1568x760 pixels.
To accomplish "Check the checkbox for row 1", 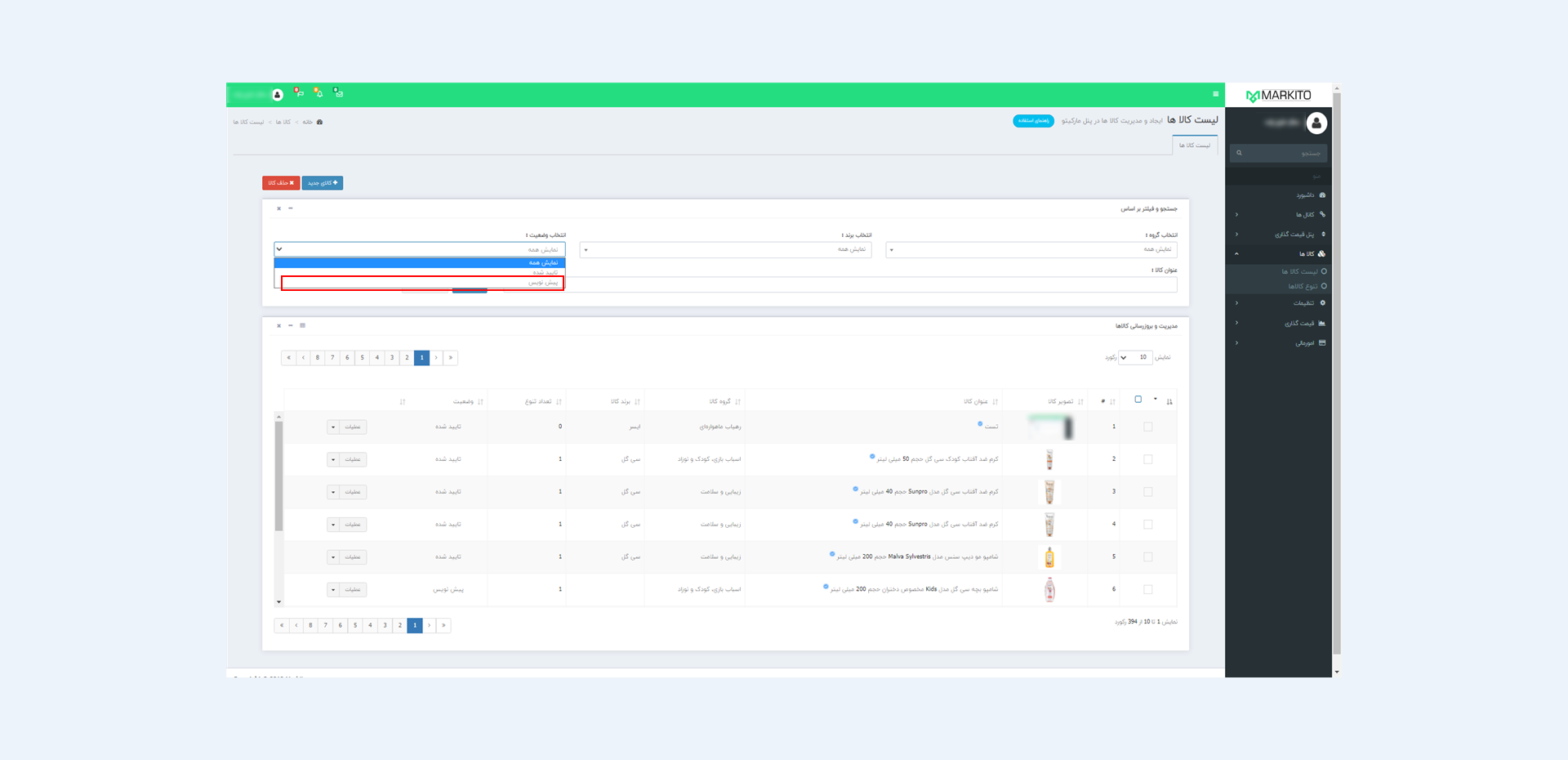I will coord(1148,427).
